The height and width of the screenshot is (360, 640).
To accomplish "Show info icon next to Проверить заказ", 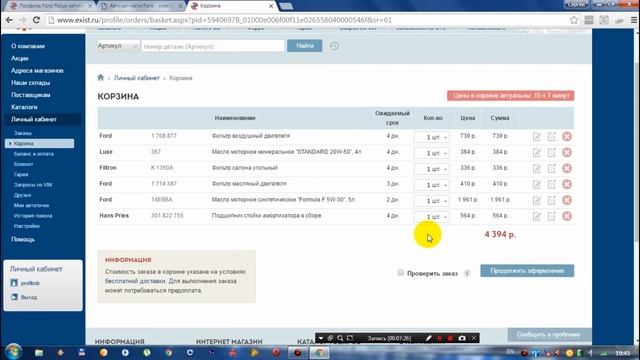I will (x=467, y=273).
